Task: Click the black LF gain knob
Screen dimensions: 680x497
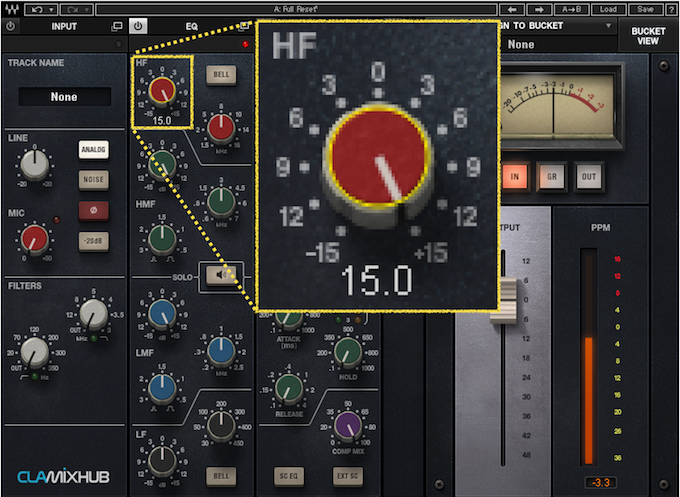Action: (162, 462)
